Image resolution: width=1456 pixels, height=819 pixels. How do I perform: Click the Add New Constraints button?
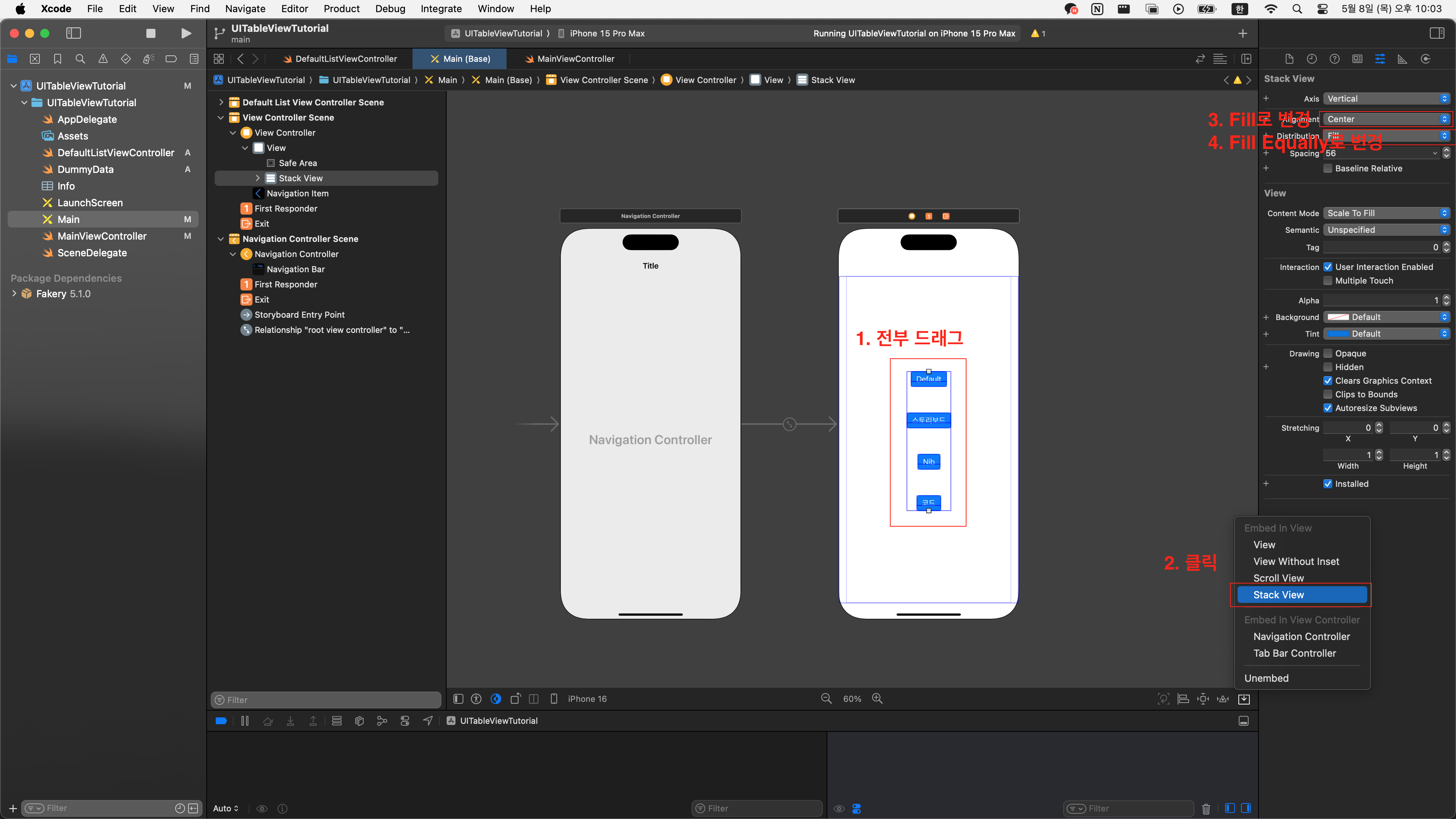point(1203,698)
